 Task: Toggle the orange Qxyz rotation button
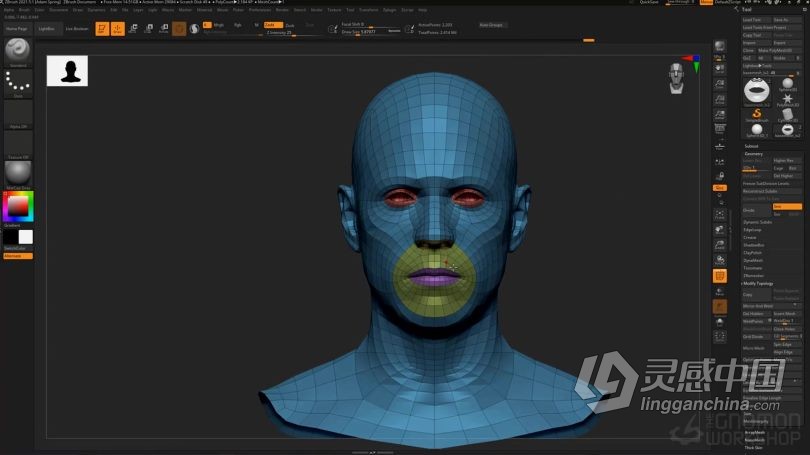[x=720, y=187]
